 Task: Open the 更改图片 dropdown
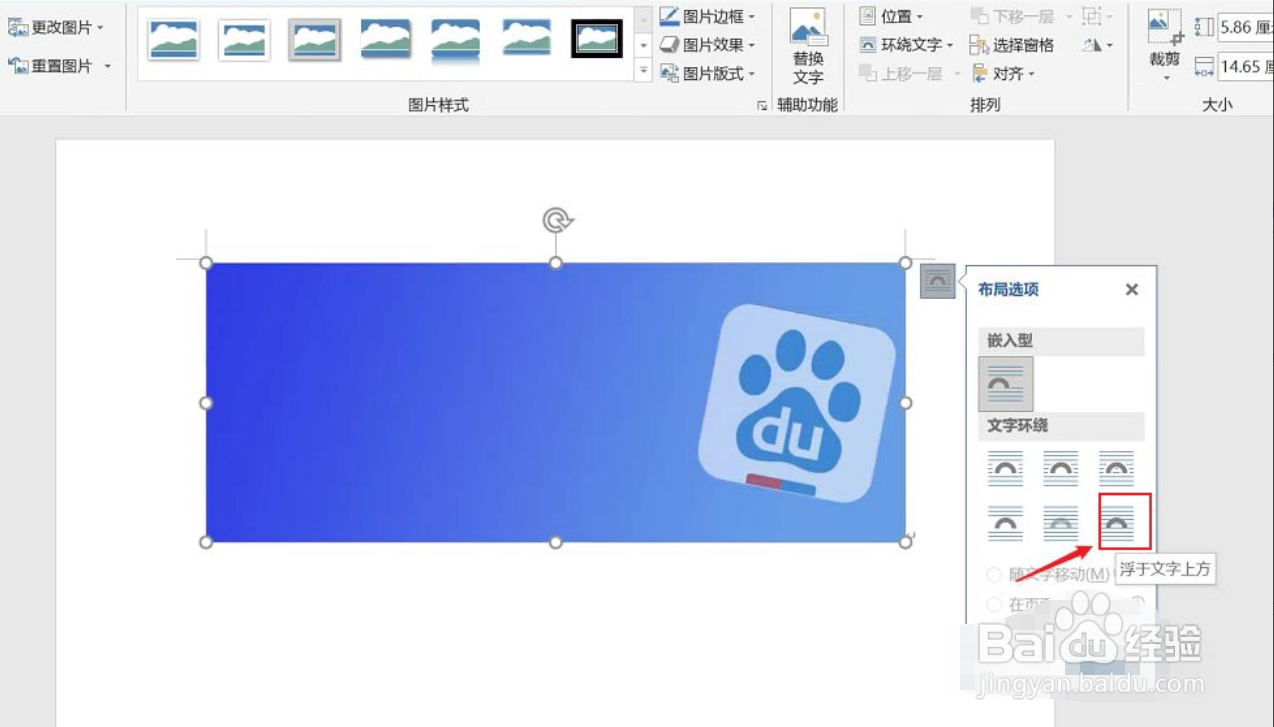pos(56,27)
